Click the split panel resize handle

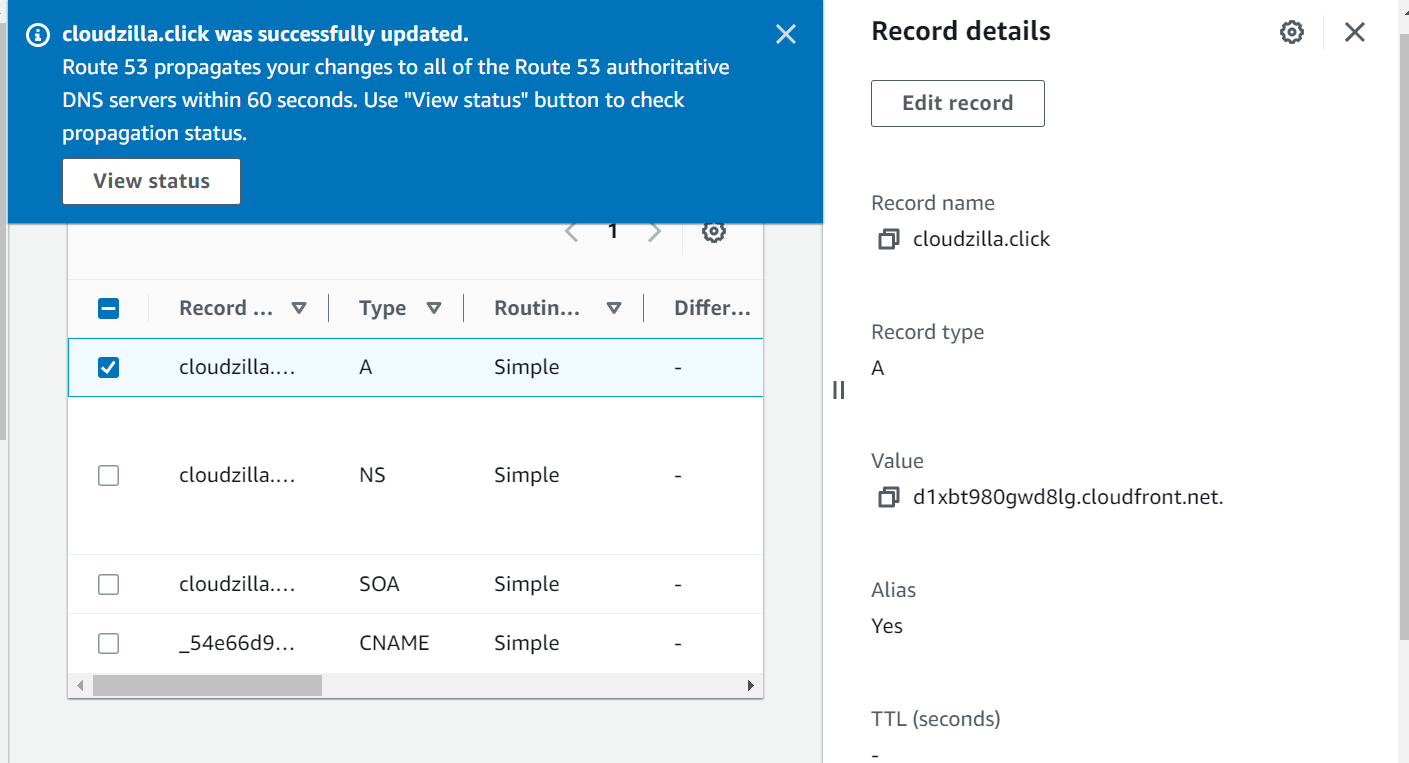(x=839, y=391)
